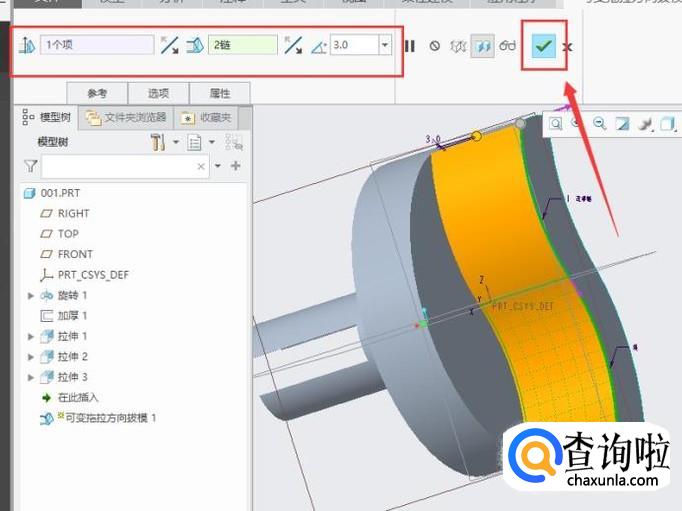The height and width of the screenshot is (511, 682).
Task: Select the 2链 hinge collector field
Action: (x=243, y=45)
